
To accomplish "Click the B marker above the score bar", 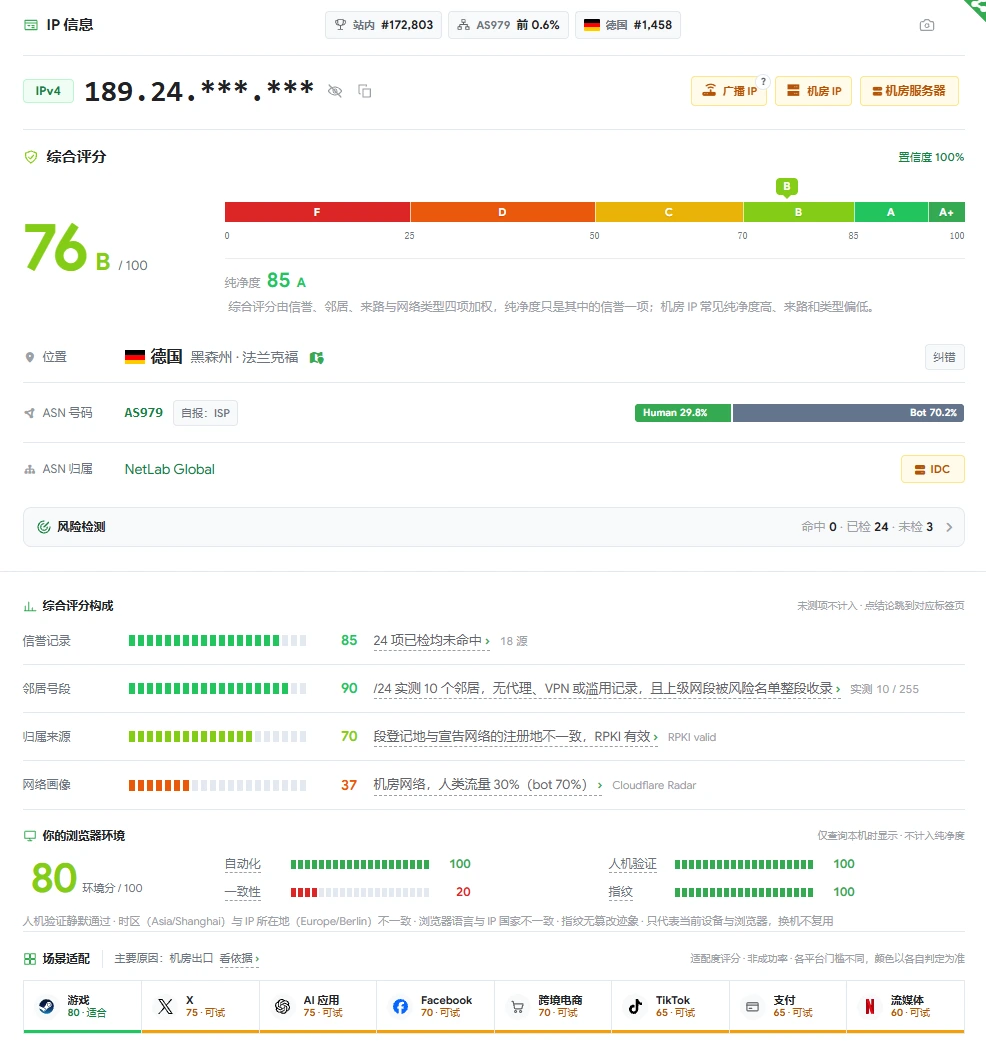I will 787,186.
